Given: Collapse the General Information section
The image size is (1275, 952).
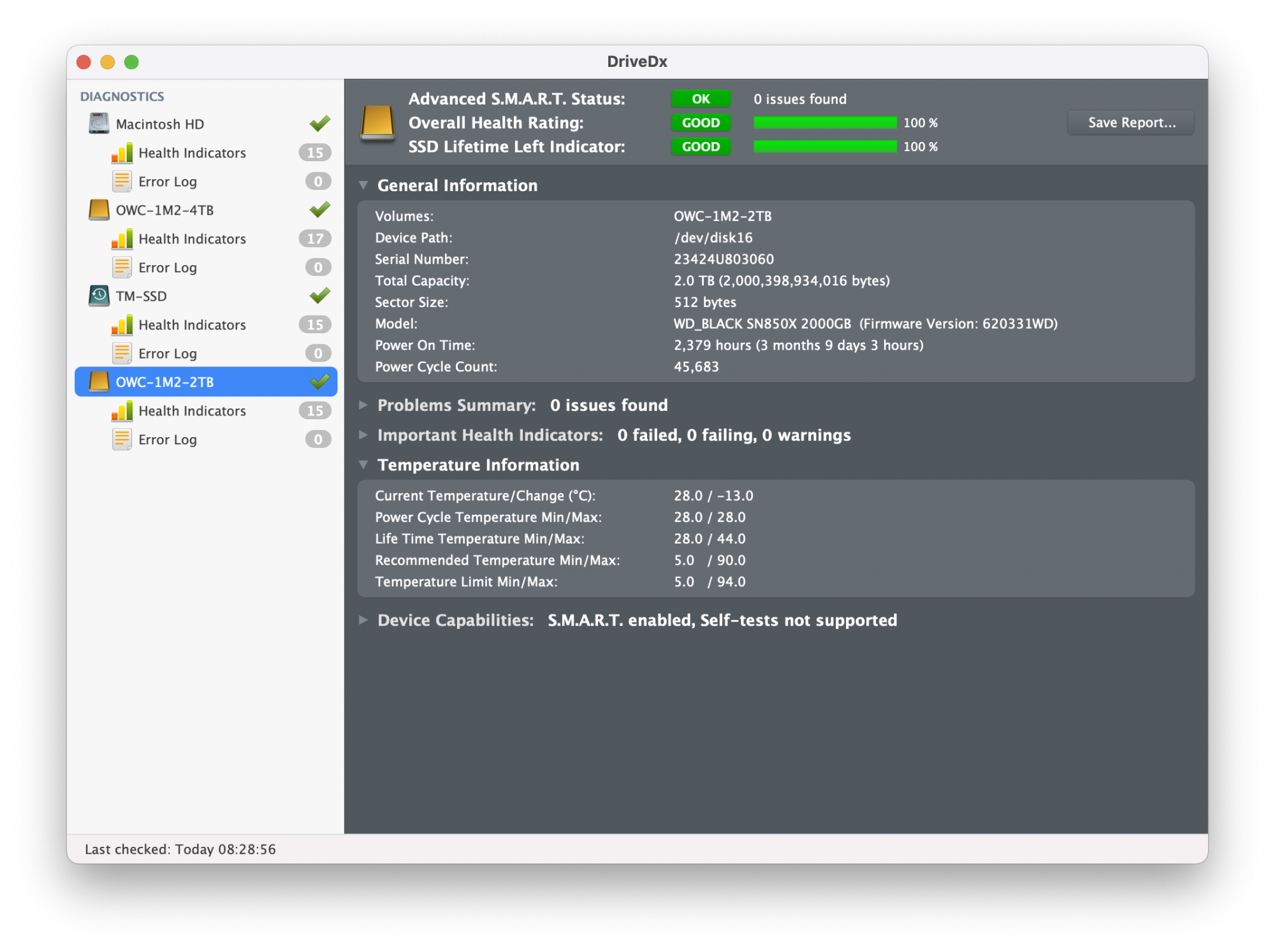Looking at the screenshot, I should [x=364, y=185].
